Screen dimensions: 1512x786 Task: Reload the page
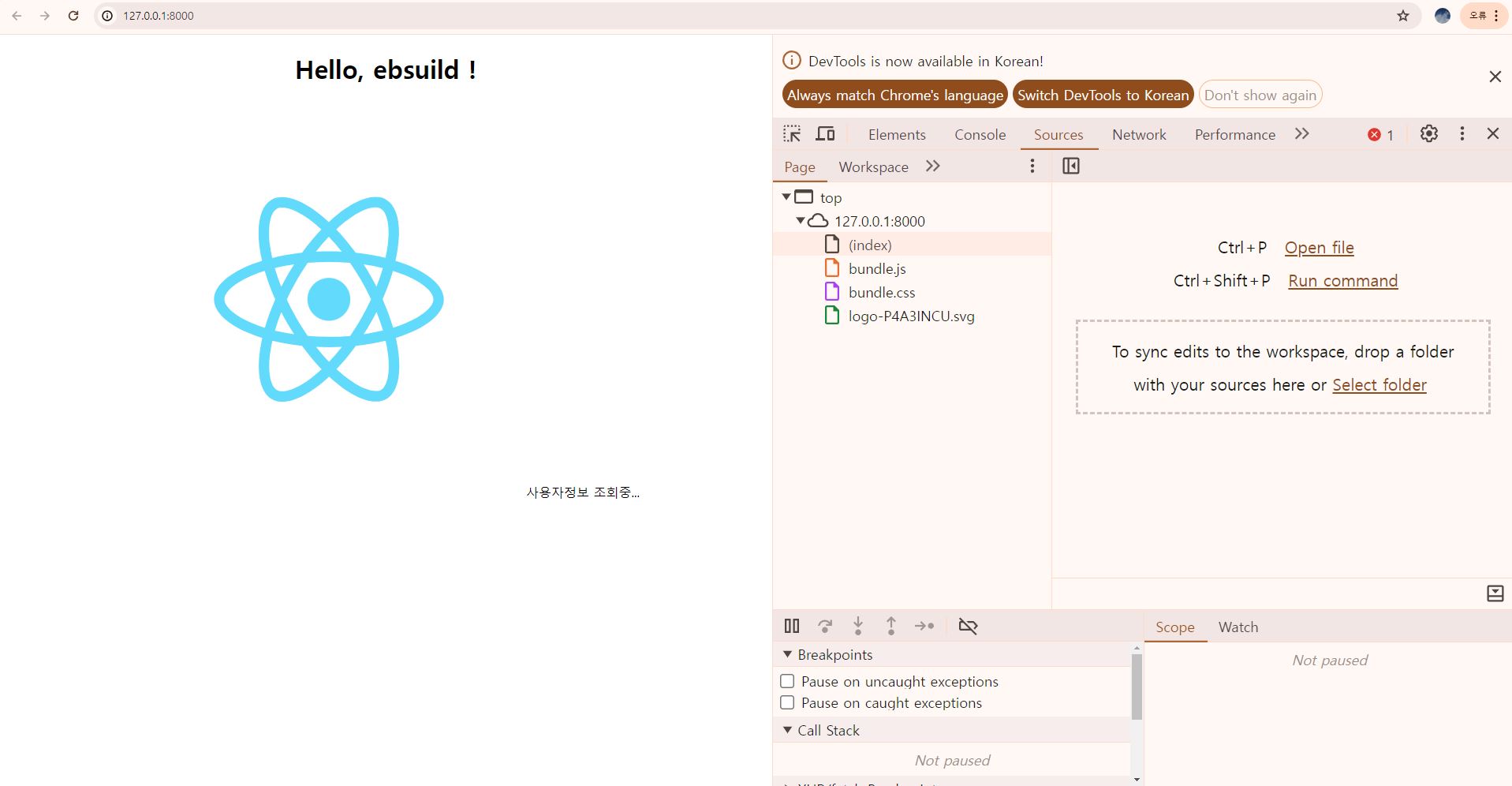tap(73, 16)
